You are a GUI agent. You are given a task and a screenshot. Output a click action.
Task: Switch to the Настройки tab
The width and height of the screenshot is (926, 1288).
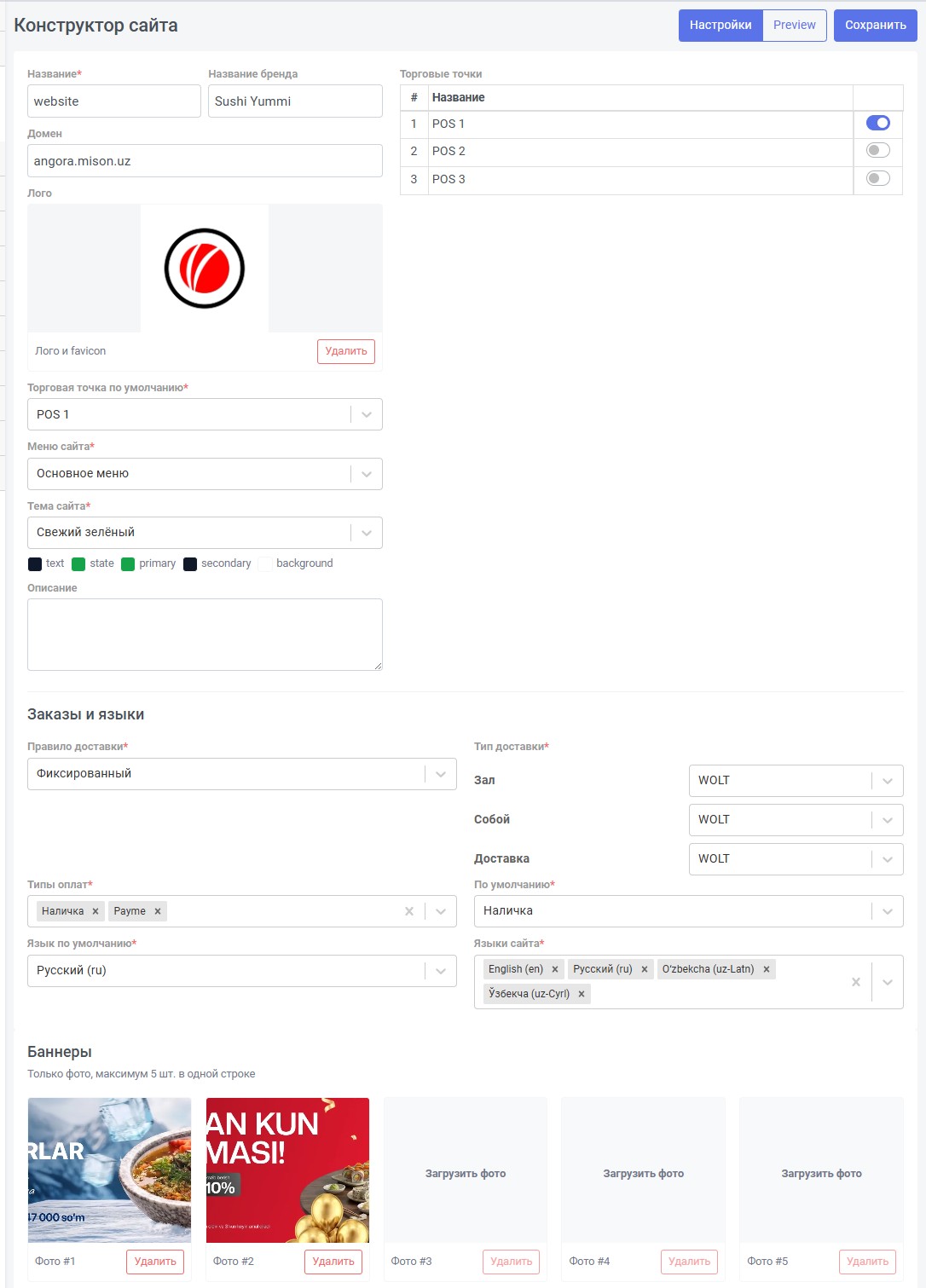point(721,26)
